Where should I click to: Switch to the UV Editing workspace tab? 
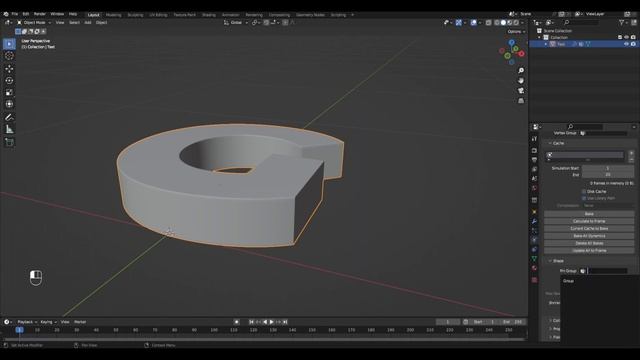[x=158, y=15]
